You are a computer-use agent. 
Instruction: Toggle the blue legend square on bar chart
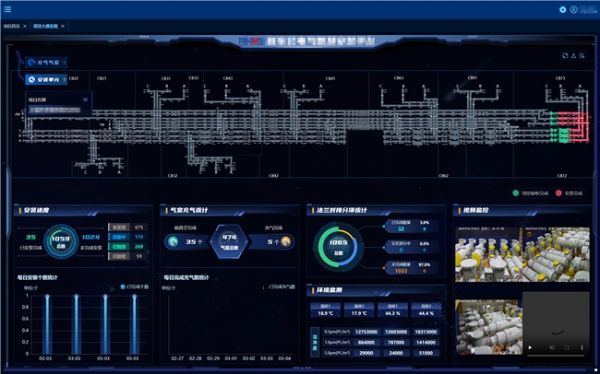[x=123, y=287]
